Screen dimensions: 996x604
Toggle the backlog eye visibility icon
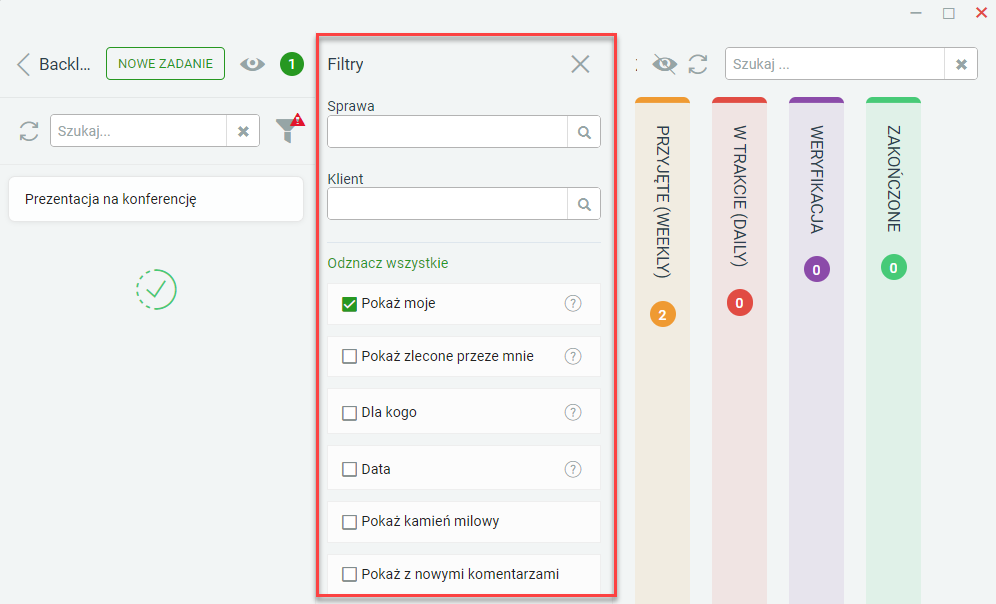(252, 64)
